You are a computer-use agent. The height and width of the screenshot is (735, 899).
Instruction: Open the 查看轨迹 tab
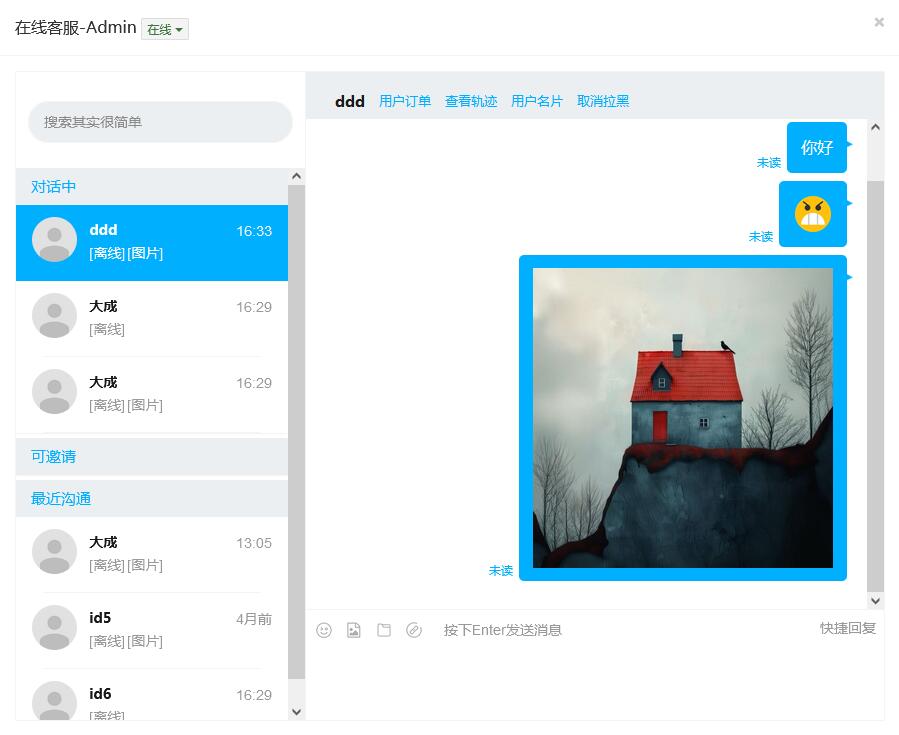point(471,101)
